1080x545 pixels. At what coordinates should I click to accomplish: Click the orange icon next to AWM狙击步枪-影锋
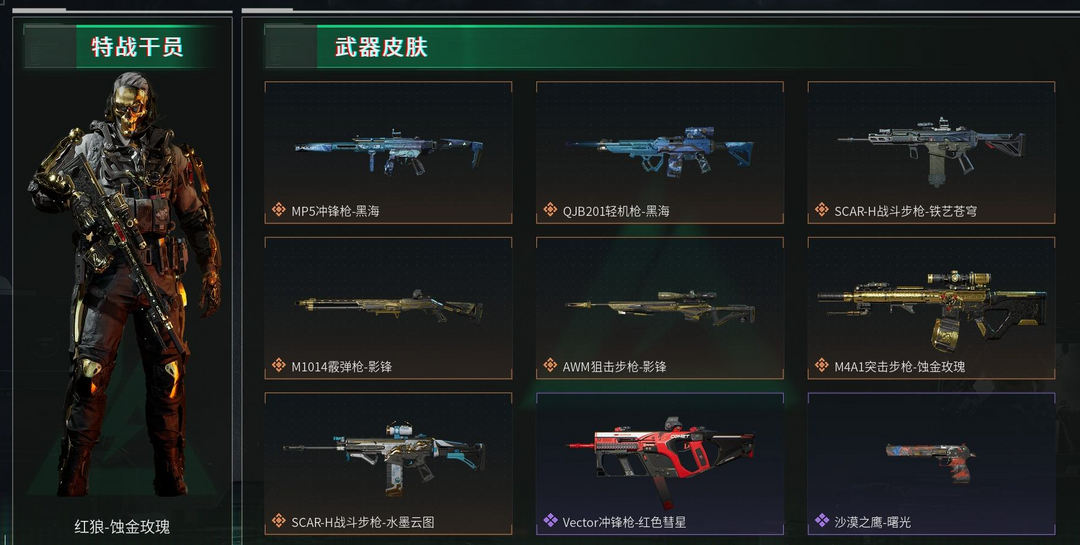click(550, 366)
